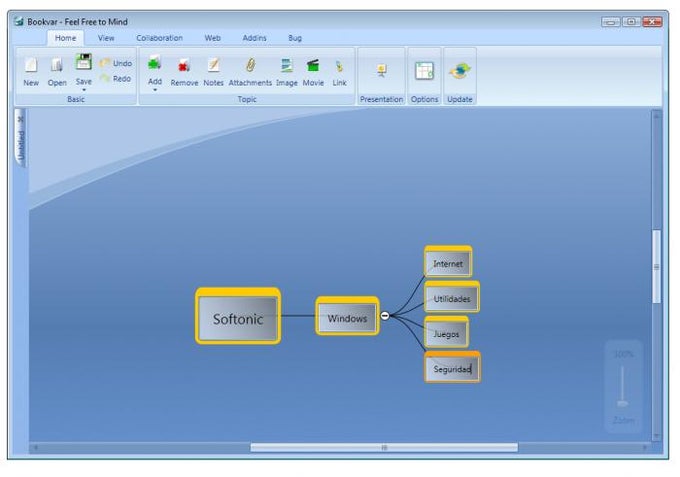The height and width of the screenshot is (477, 680).
Task: Maximize the Bookvar window
Action: (631, 22)
